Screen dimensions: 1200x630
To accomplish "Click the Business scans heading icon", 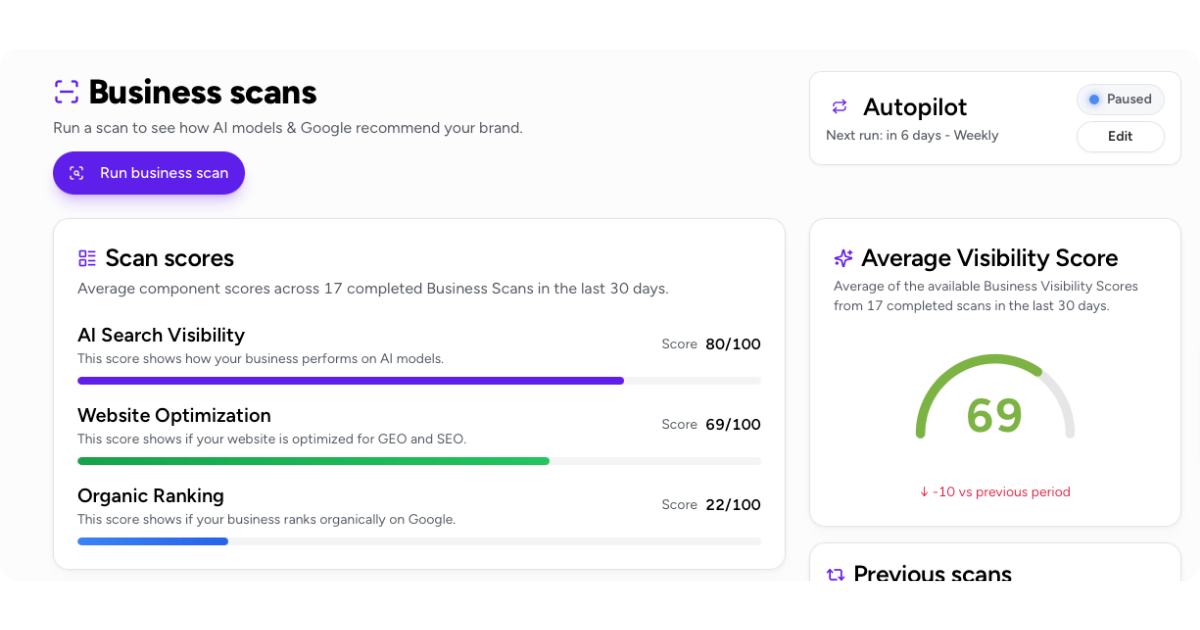I will point(66,92).
